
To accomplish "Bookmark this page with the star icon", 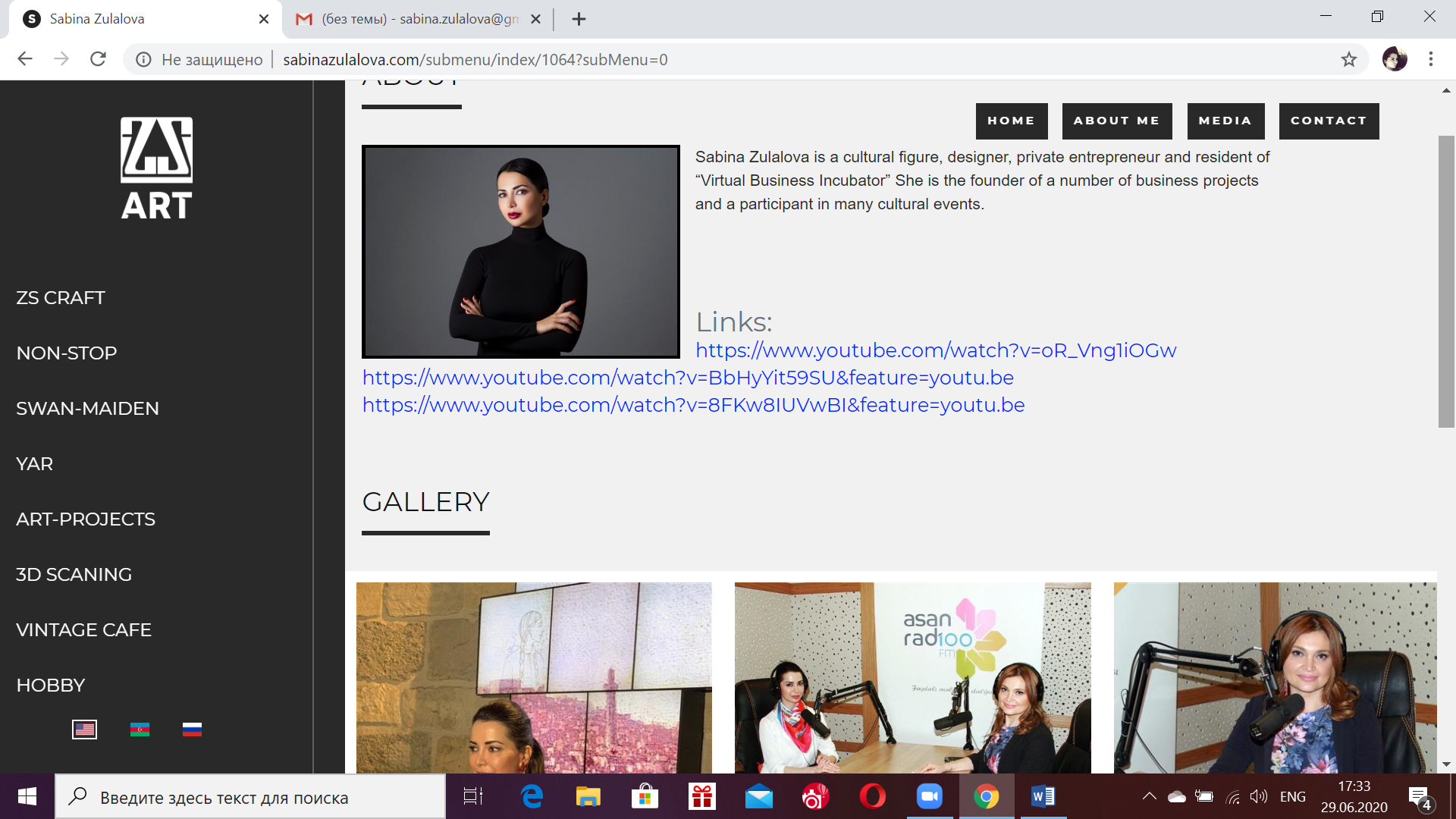I will [1348, 59].
